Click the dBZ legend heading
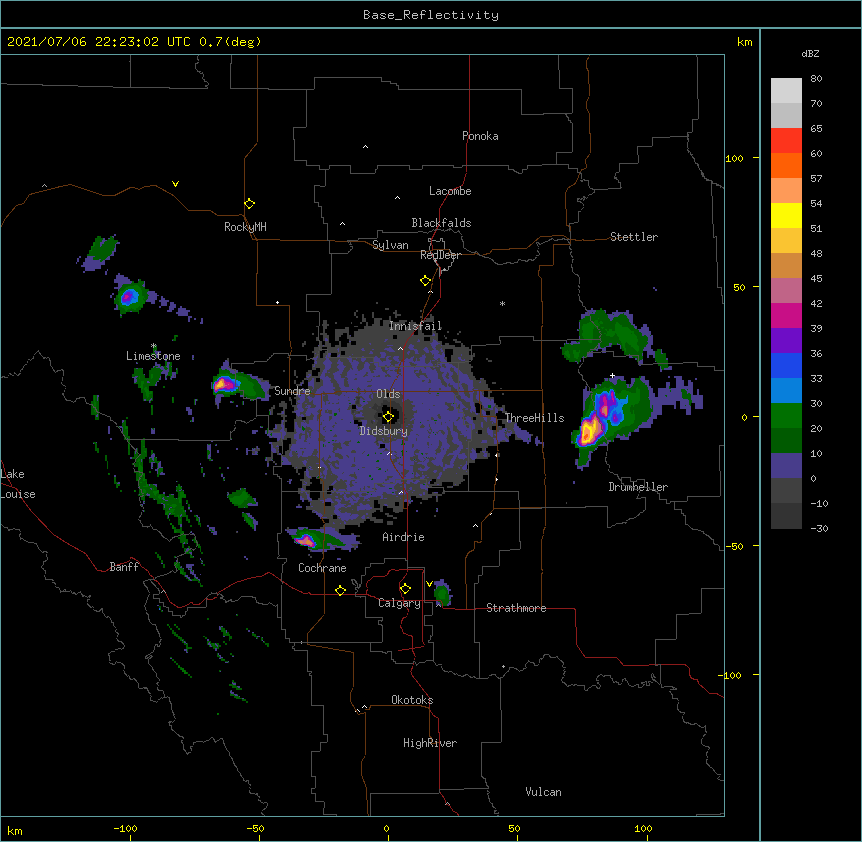This screenshot has height=842, width=862. tap(810, 53)
